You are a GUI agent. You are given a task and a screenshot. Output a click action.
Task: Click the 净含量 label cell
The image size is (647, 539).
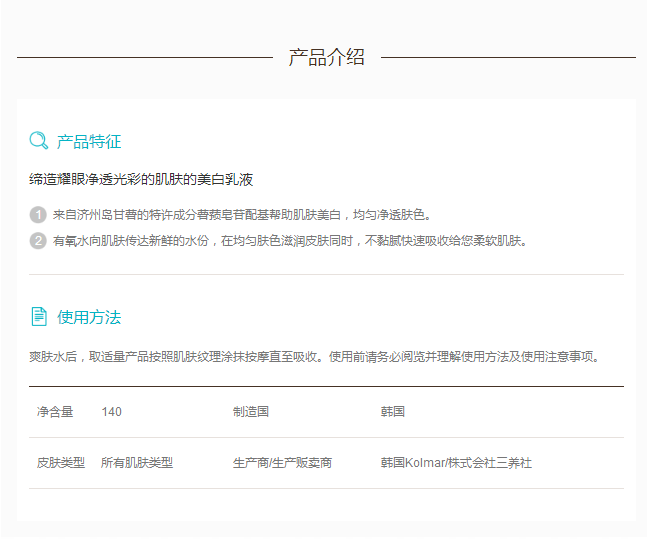(55, 411)
